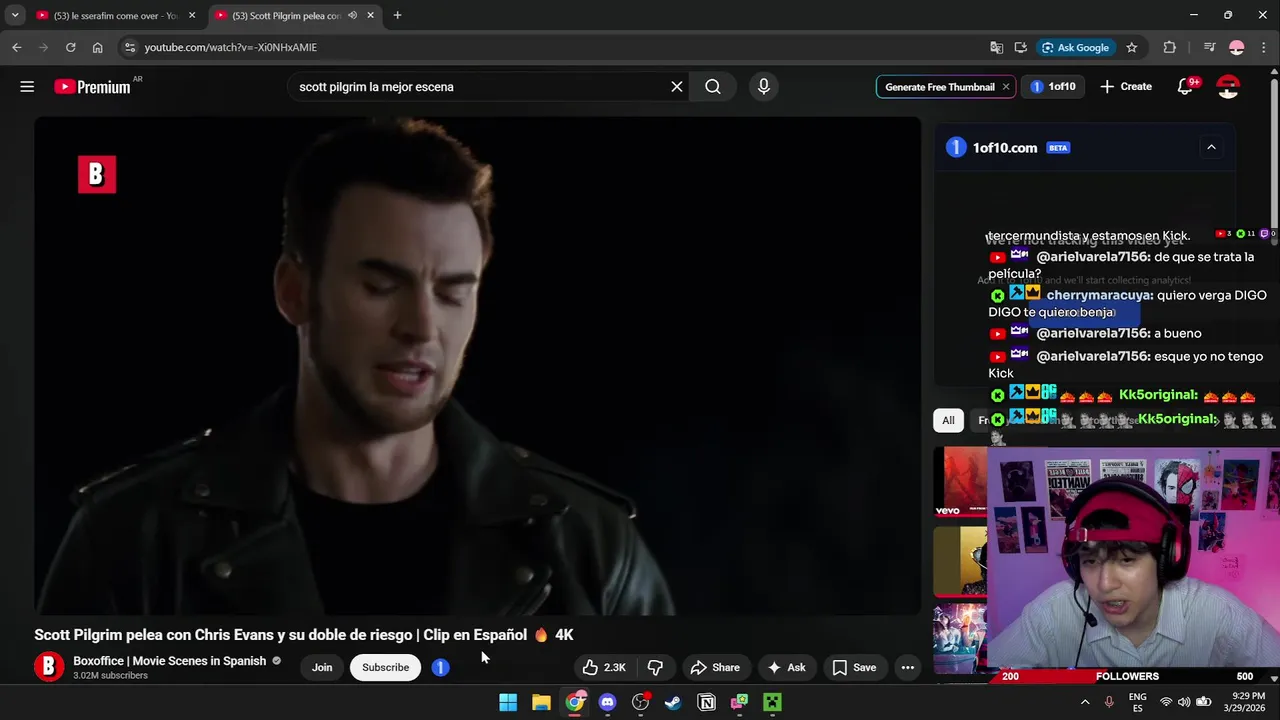
Task: Start voice search with the microphone
Action: point(764,87)
